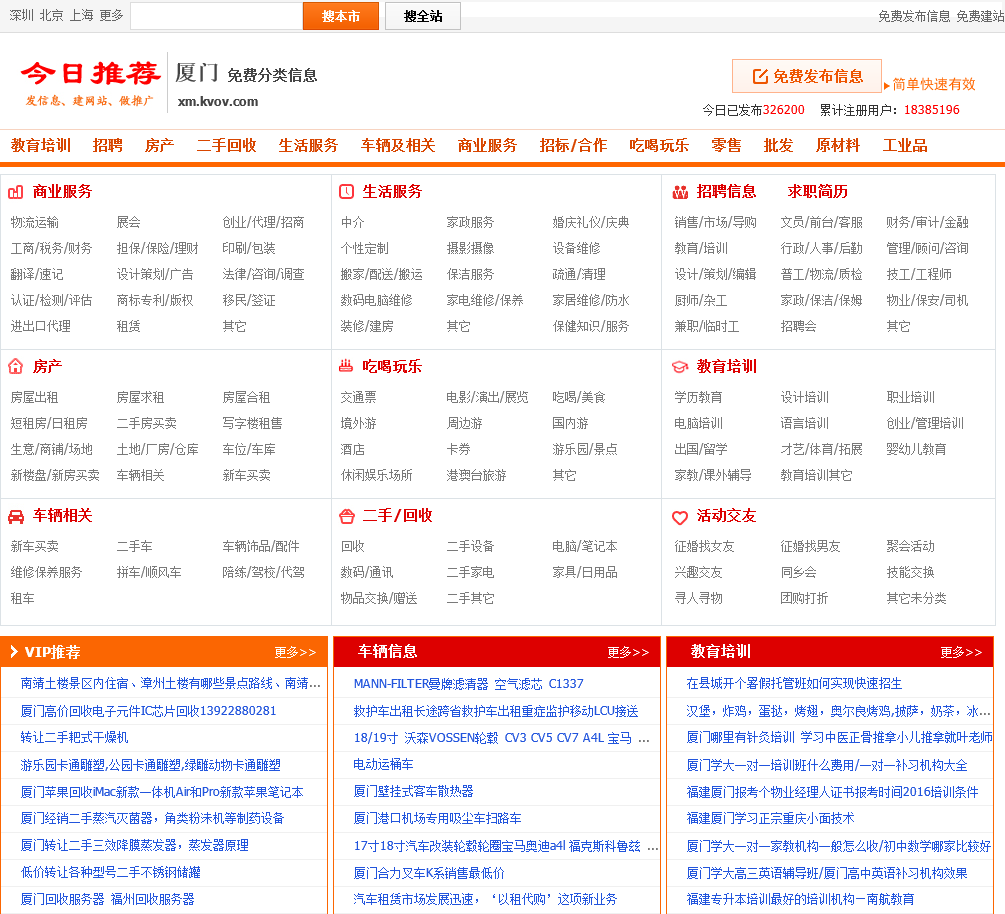The height and width of the screenshot is (914, 1005).
Task: Open listing MANN-FILTER曼牌滤清器 空气滤芯 C1337
Action: pyautogui.click(x=469, y=684)
